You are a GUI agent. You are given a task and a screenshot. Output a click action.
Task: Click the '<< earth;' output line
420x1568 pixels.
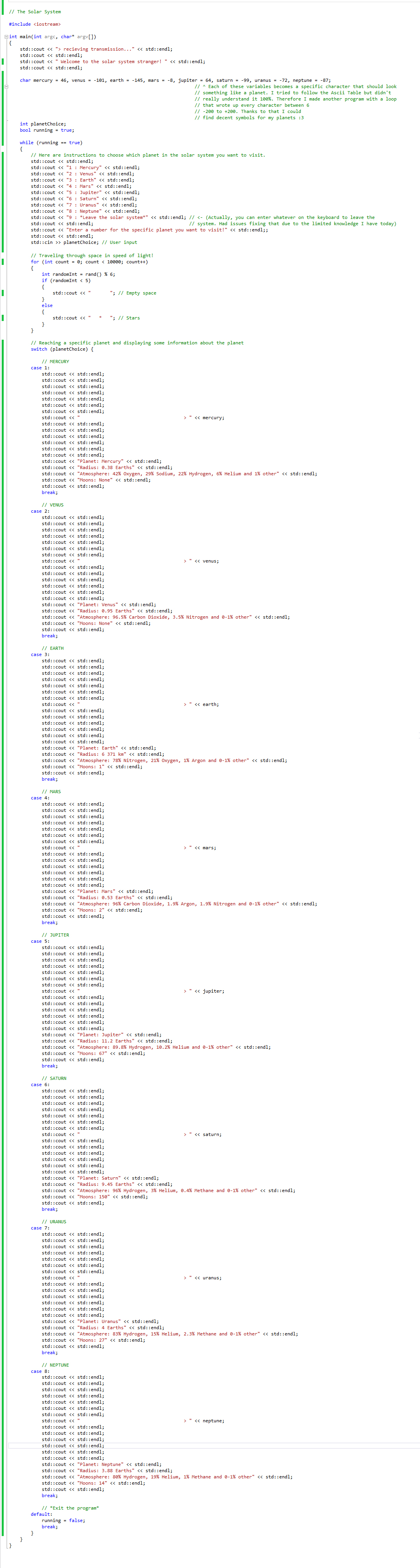pos(131,704)
